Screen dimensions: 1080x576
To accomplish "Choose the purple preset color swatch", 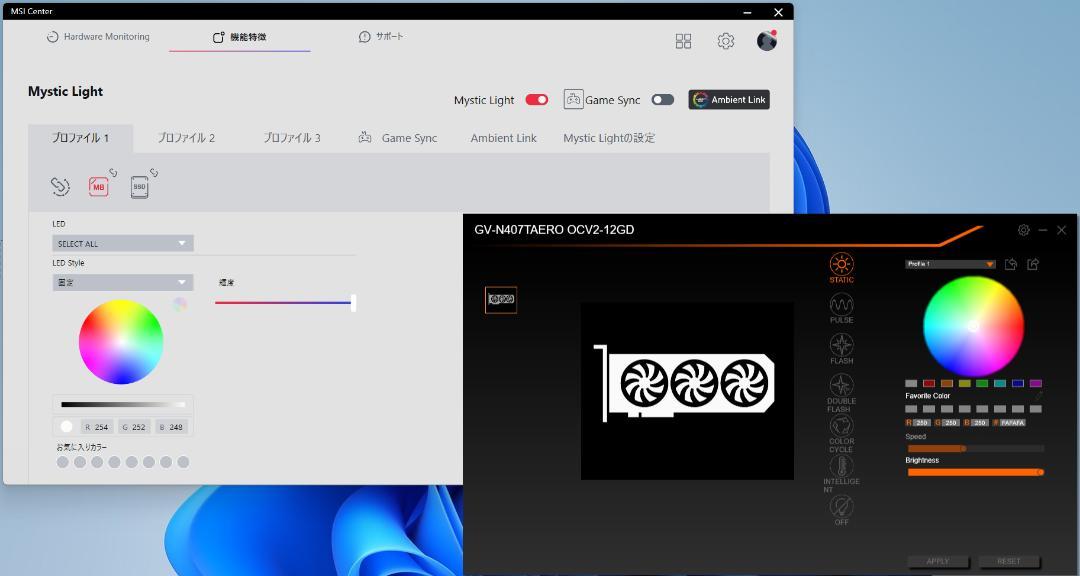I will (1036, 383).
